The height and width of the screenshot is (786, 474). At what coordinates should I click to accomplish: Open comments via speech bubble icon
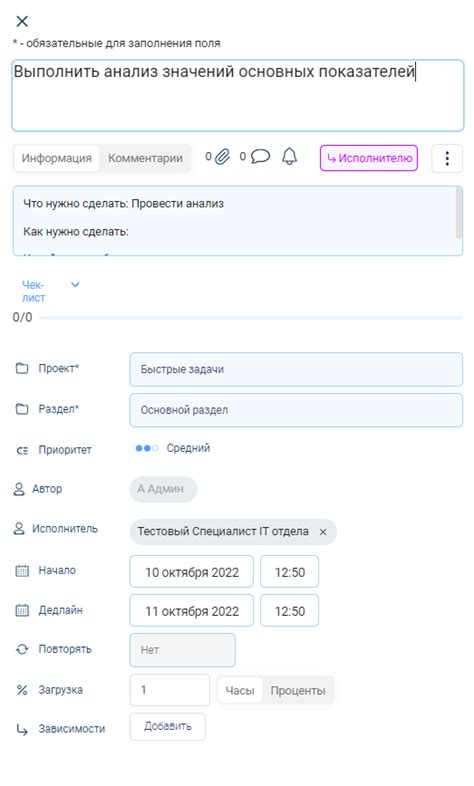(260, 156)
